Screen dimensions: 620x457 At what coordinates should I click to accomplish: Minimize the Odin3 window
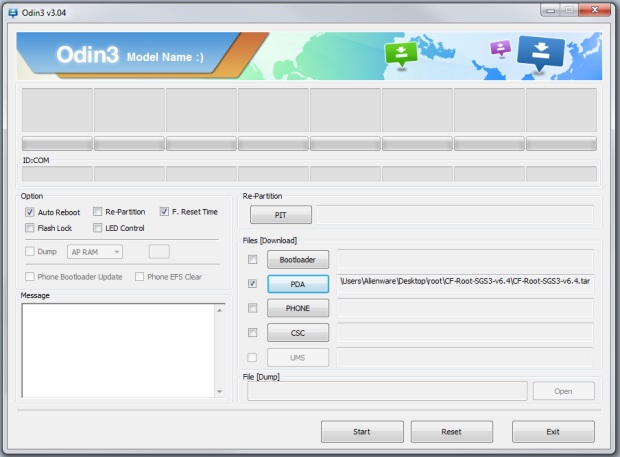(x=550, y=11)
